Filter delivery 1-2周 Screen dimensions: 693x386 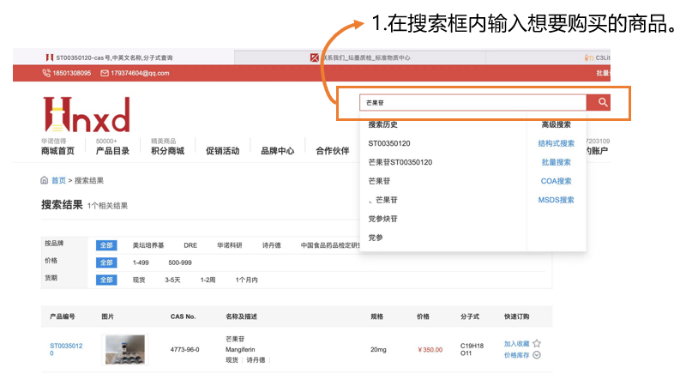(208, 280)
